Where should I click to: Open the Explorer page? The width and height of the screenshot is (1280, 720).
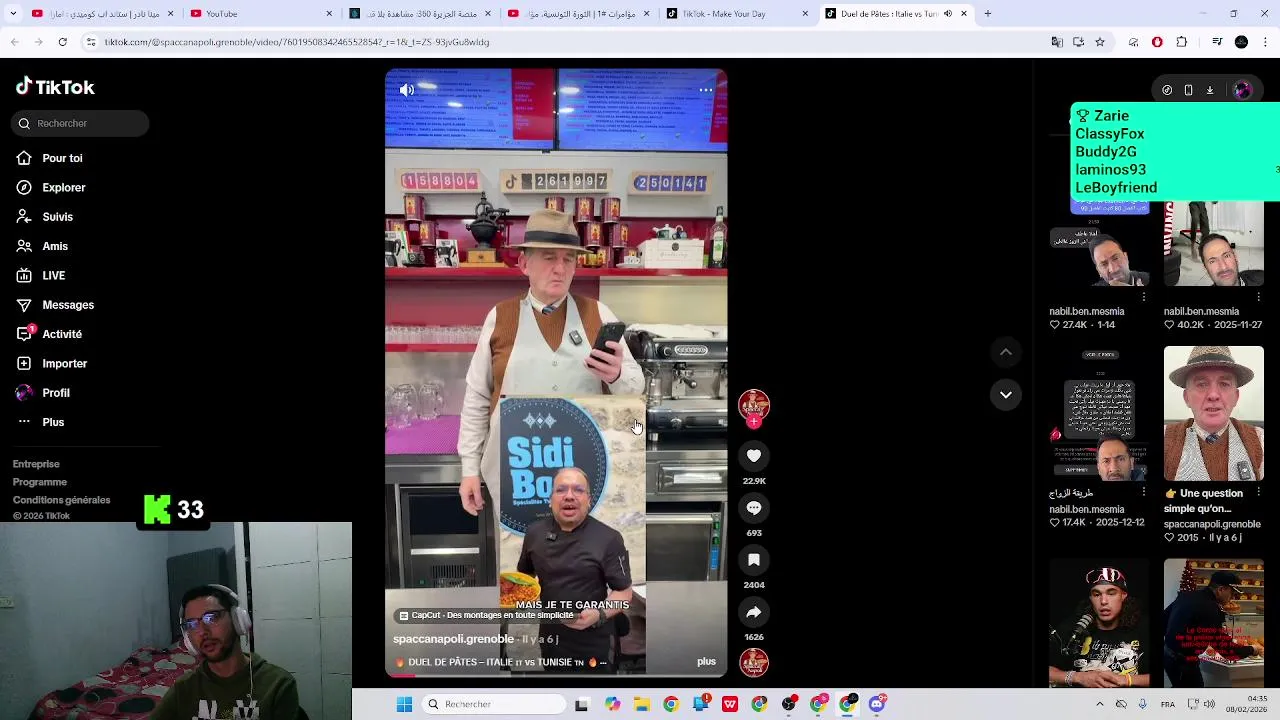click(x=51, y=187)
